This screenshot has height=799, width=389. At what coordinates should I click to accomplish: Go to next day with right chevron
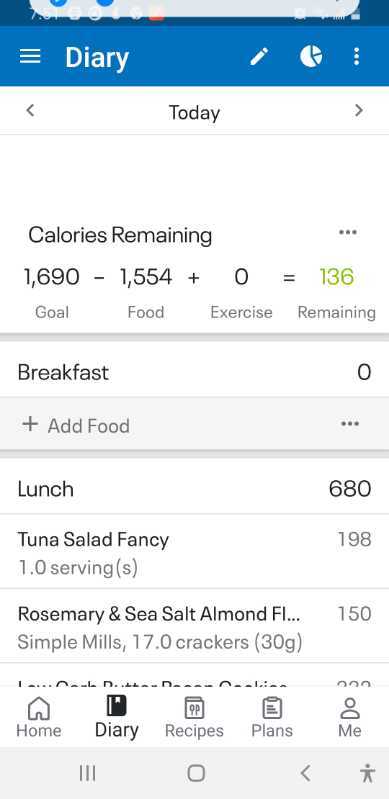tap(359, 110)
